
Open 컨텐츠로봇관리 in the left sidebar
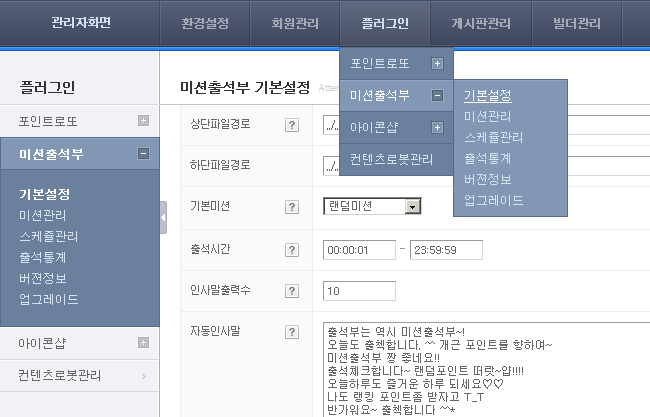point(60,376)
